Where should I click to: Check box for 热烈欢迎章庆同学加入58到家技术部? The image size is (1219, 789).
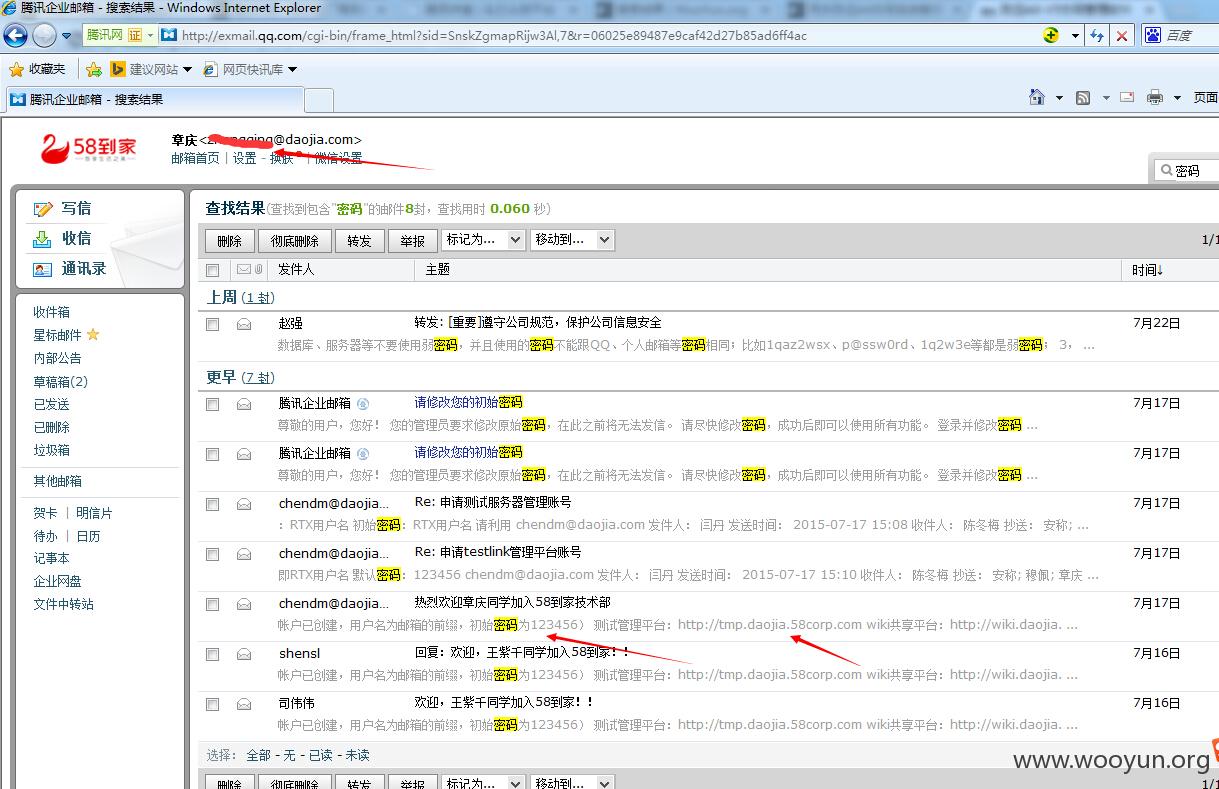click(212, 604)
